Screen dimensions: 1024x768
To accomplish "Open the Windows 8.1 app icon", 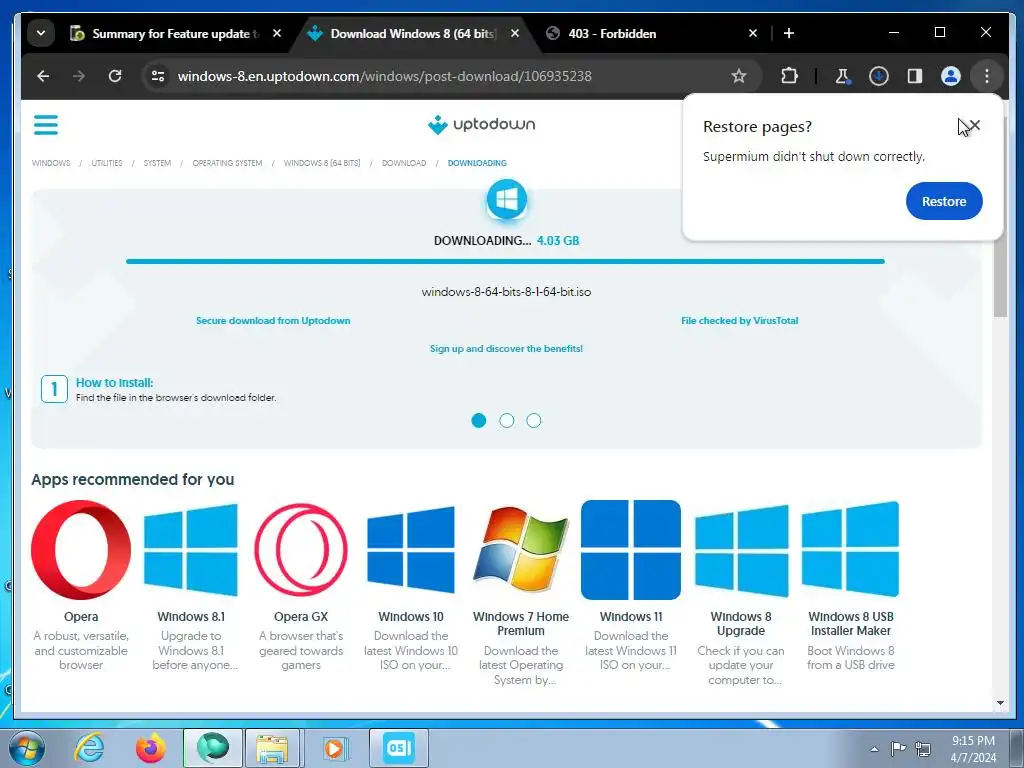I will (x=191, y=550).
